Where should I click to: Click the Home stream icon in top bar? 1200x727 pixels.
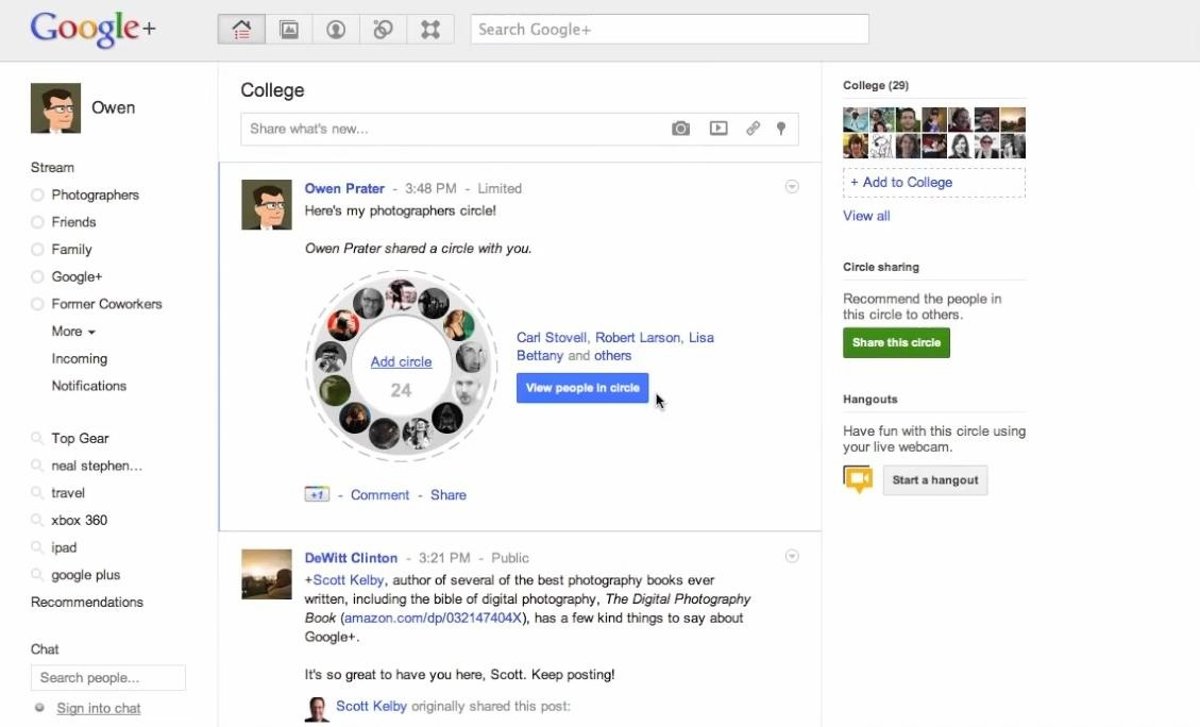[x=241, y=29]
